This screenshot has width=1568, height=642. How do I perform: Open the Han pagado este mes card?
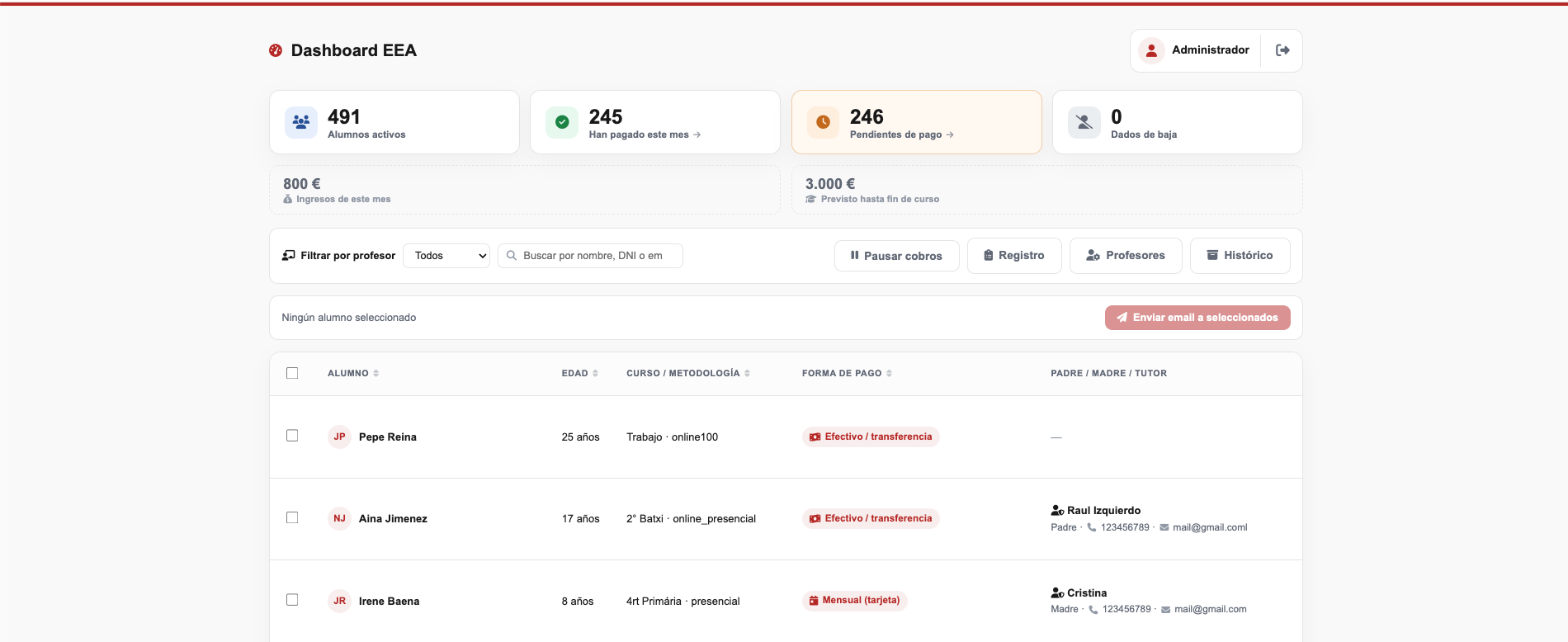654,122
